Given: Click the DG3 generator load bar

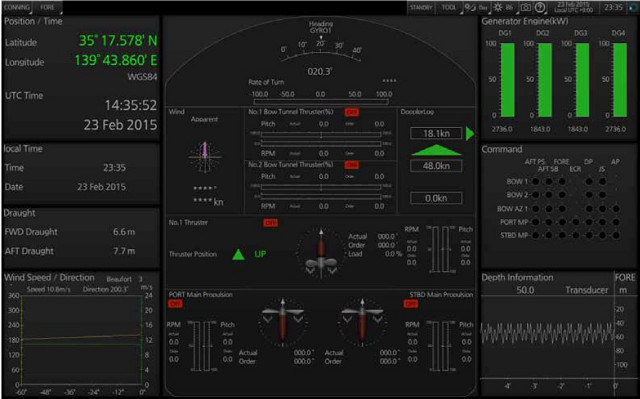Looking at the screenshot, I should pos(582,80).
